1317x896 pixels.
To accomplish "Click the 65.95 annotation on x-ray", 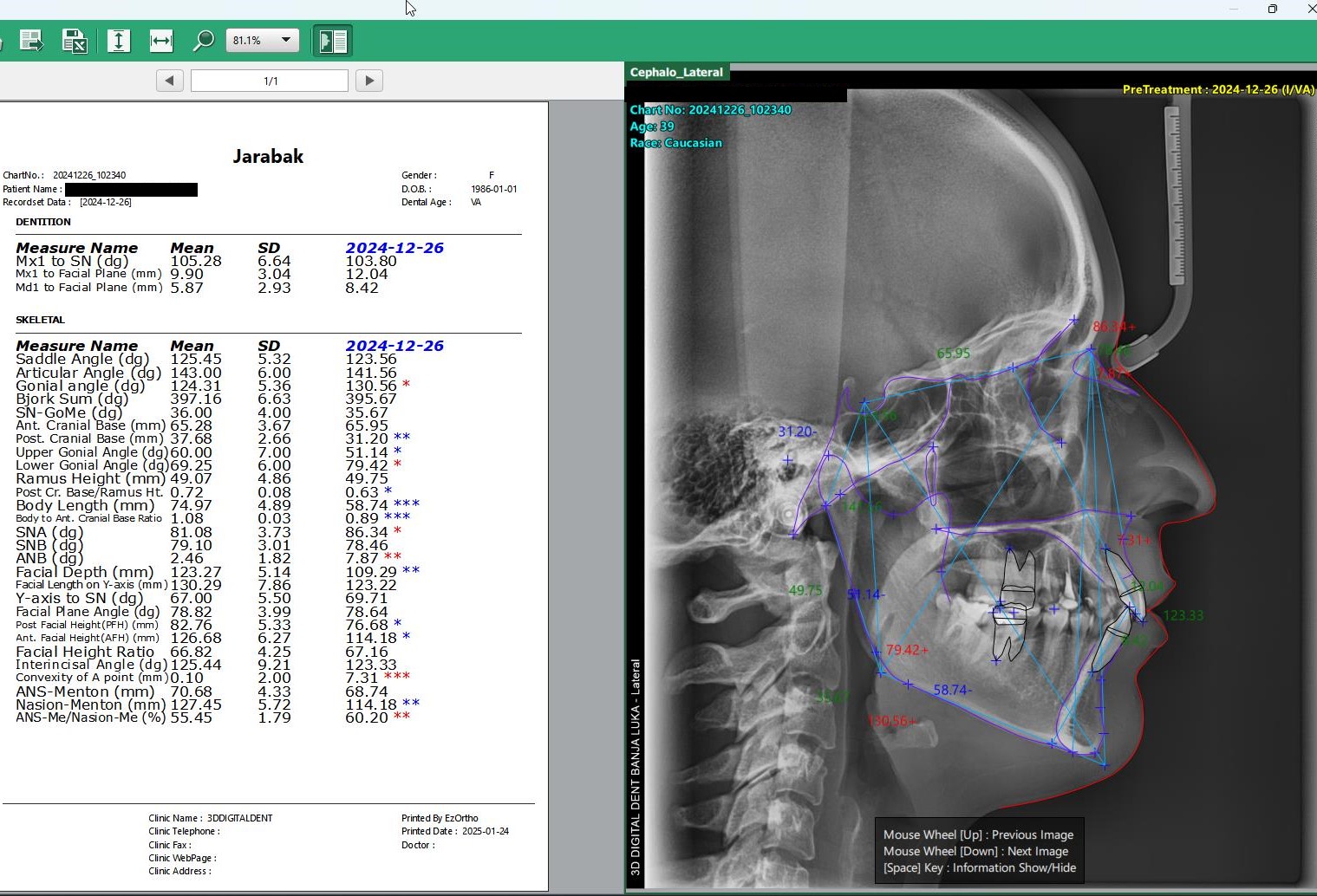I will tap(954, 354).
